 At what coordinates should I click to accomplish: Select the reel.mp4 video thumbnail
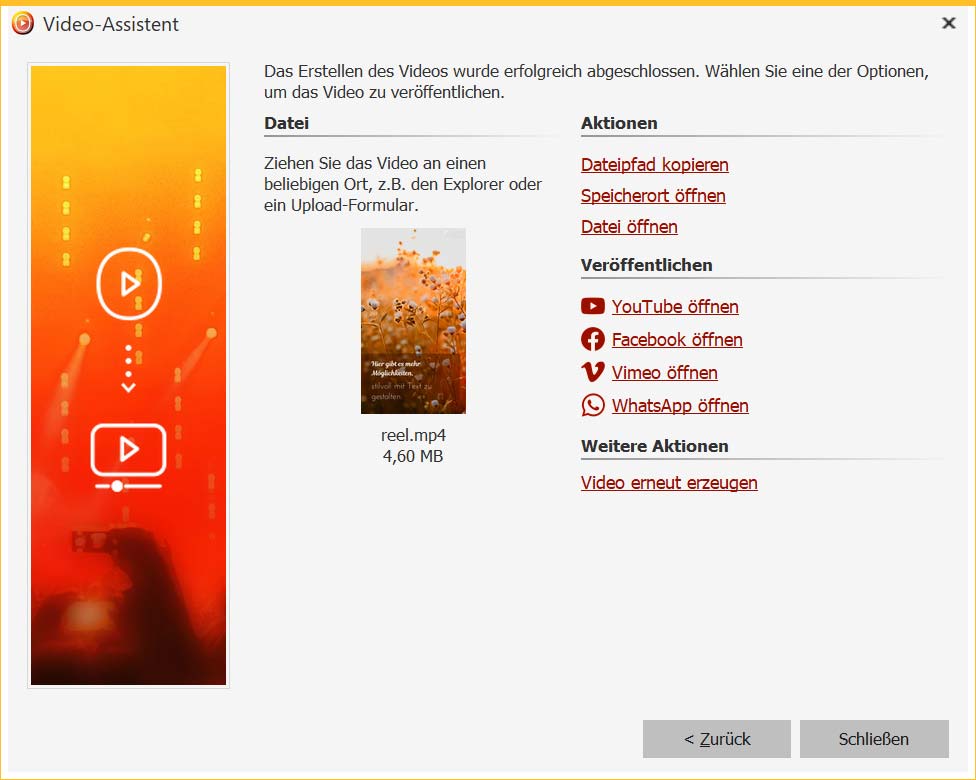coord(413,321)
